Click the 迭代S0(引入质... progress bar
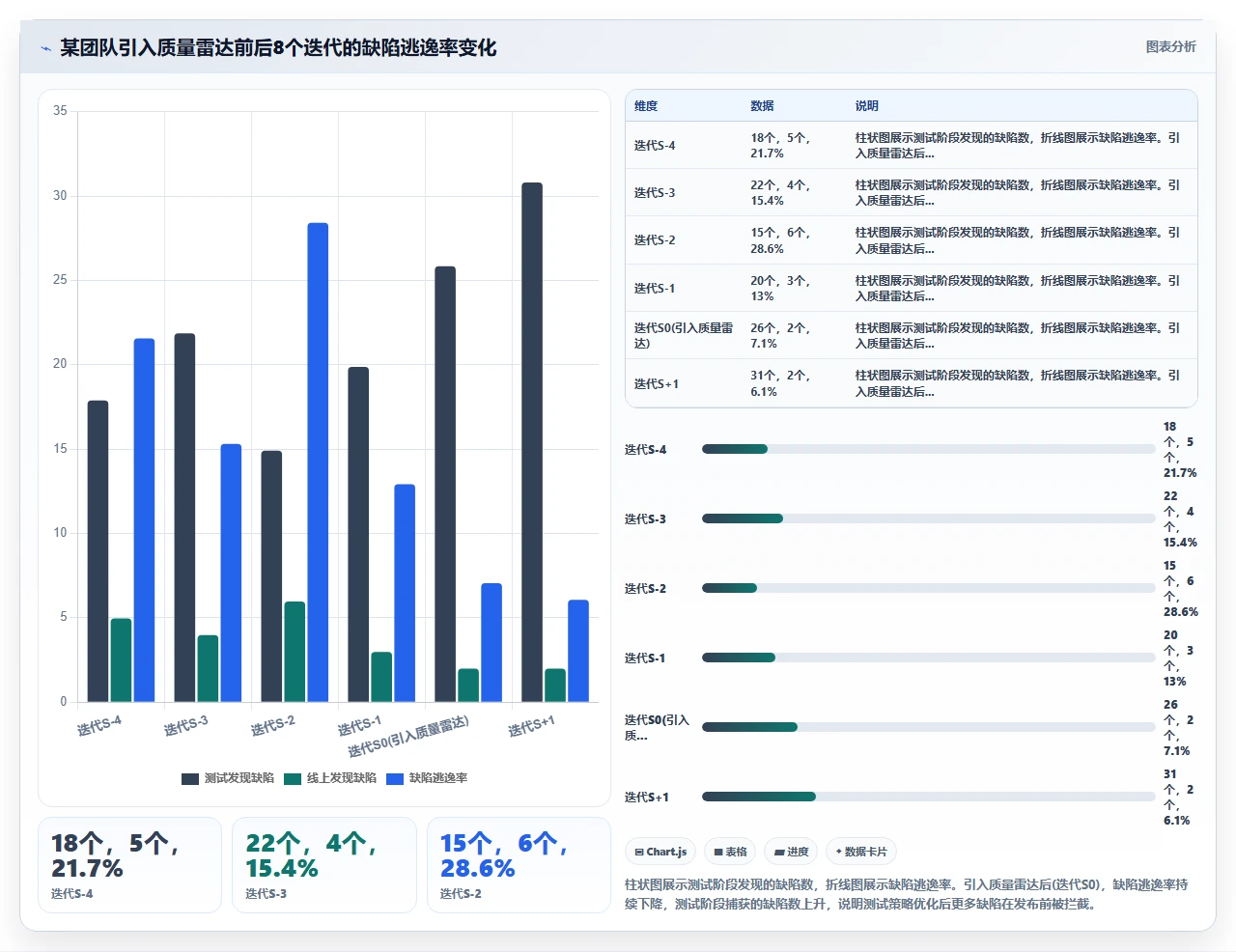Viewport: 1236px width, 952px height. [x=928, y=727]
